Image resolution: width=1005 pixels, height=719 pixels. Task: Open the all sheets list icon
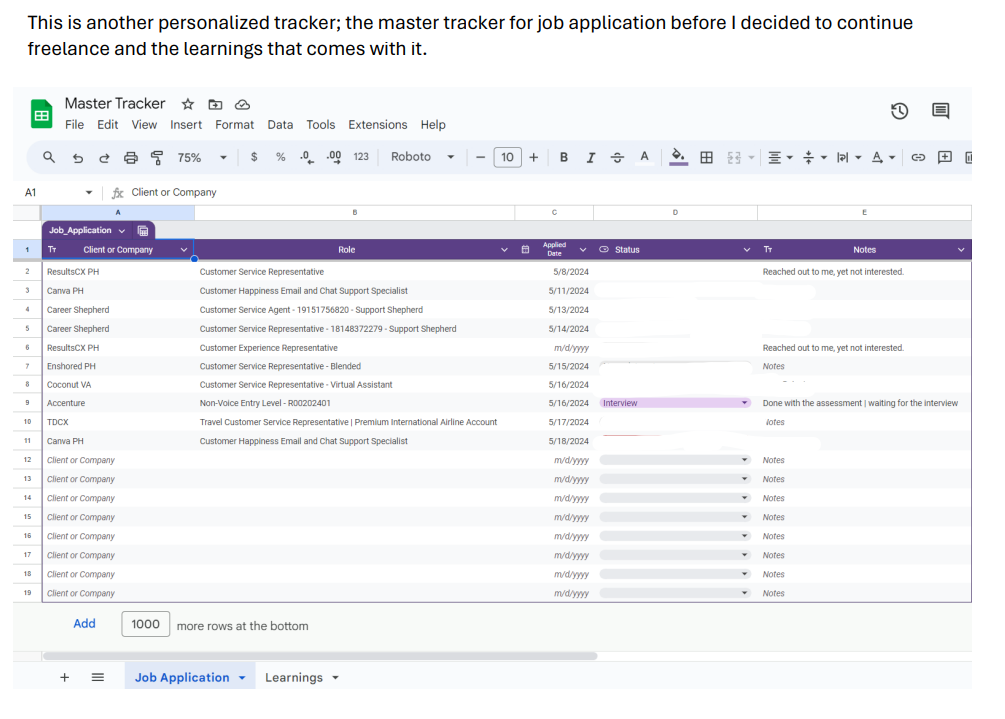97,677
